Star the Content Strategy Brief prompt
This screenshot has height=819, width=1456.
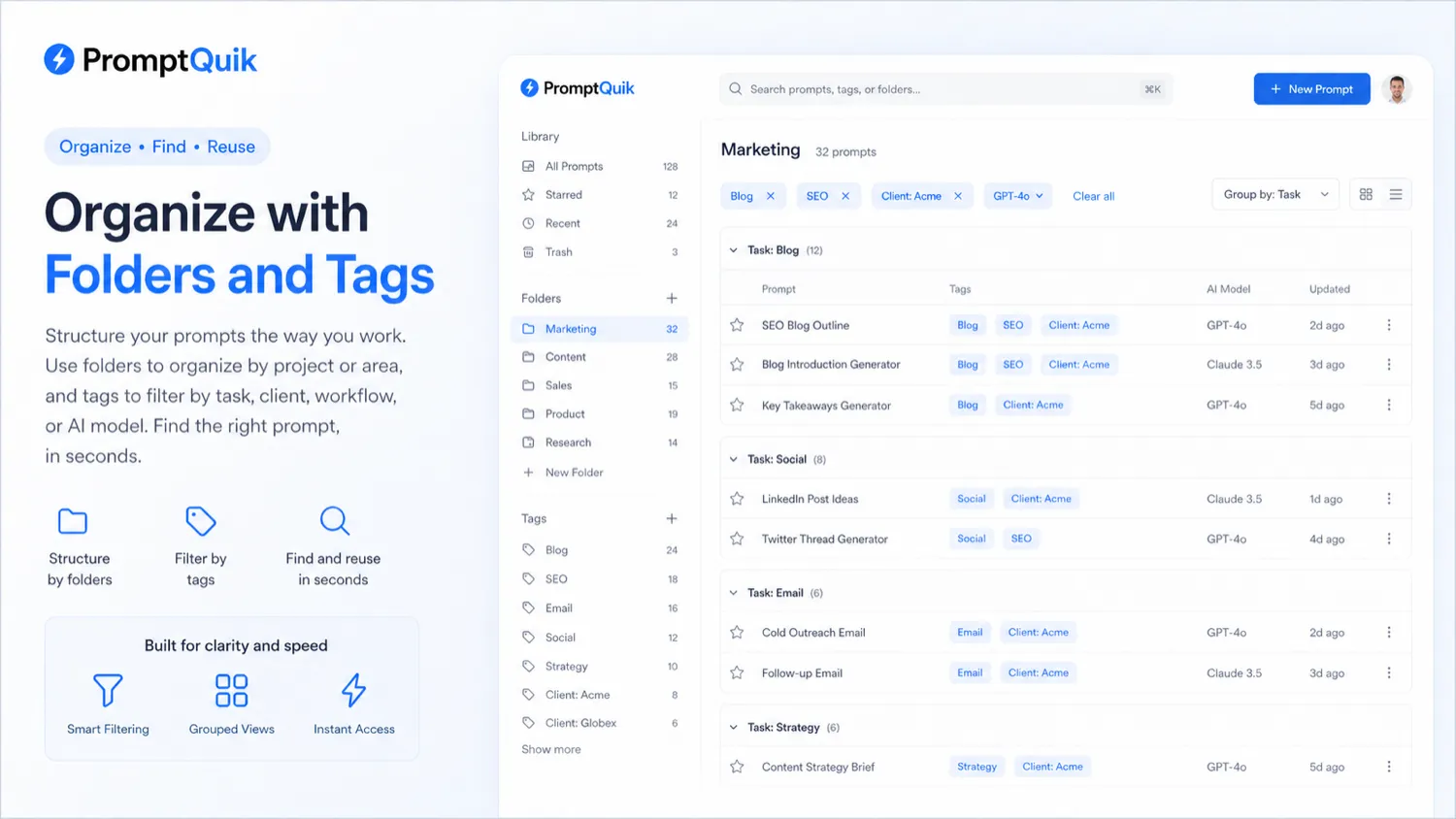pyautogui.click(x=737, y=767)
